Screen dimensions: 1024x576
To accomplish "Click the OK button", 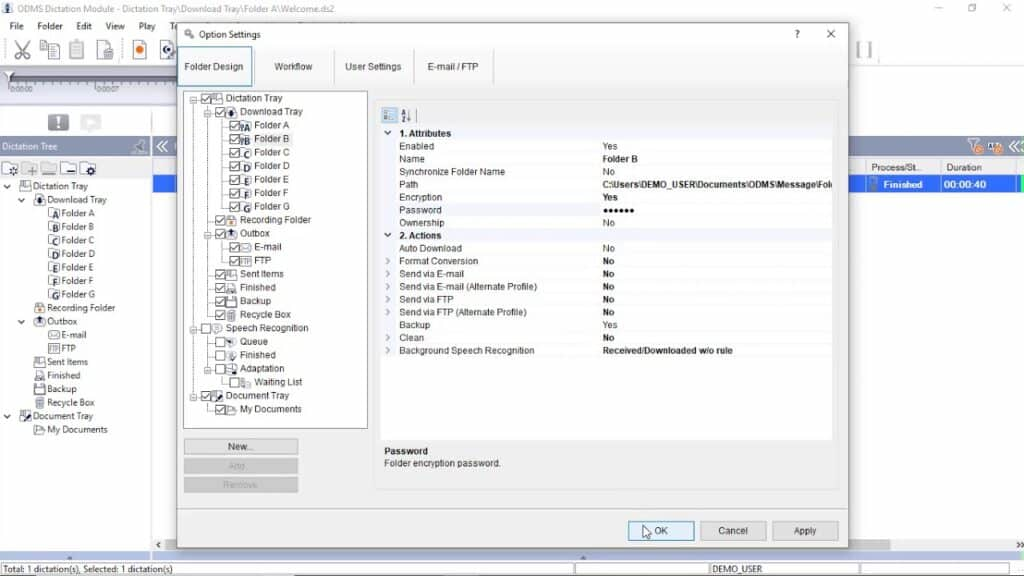I will (661, 531).
